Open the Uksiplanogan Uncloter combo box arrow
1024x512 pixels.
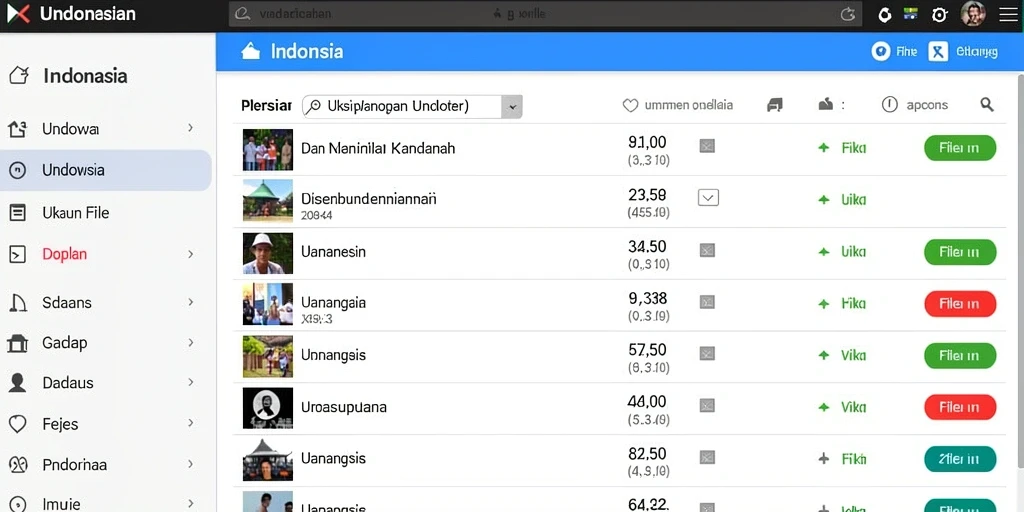point(511,106)
